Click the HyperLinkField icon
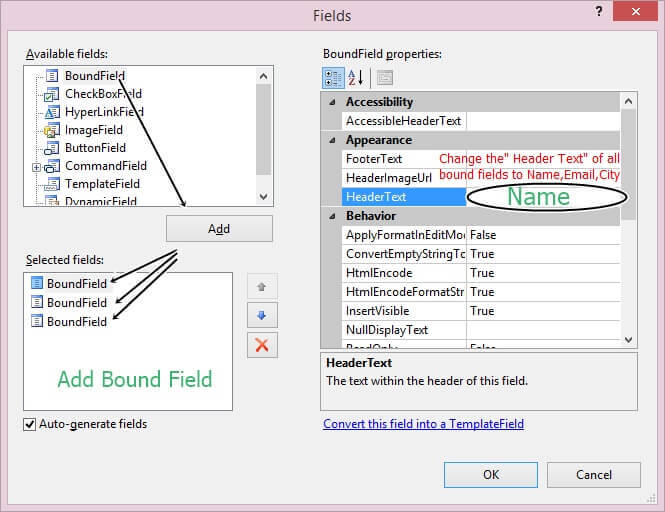 click(51, 112)
